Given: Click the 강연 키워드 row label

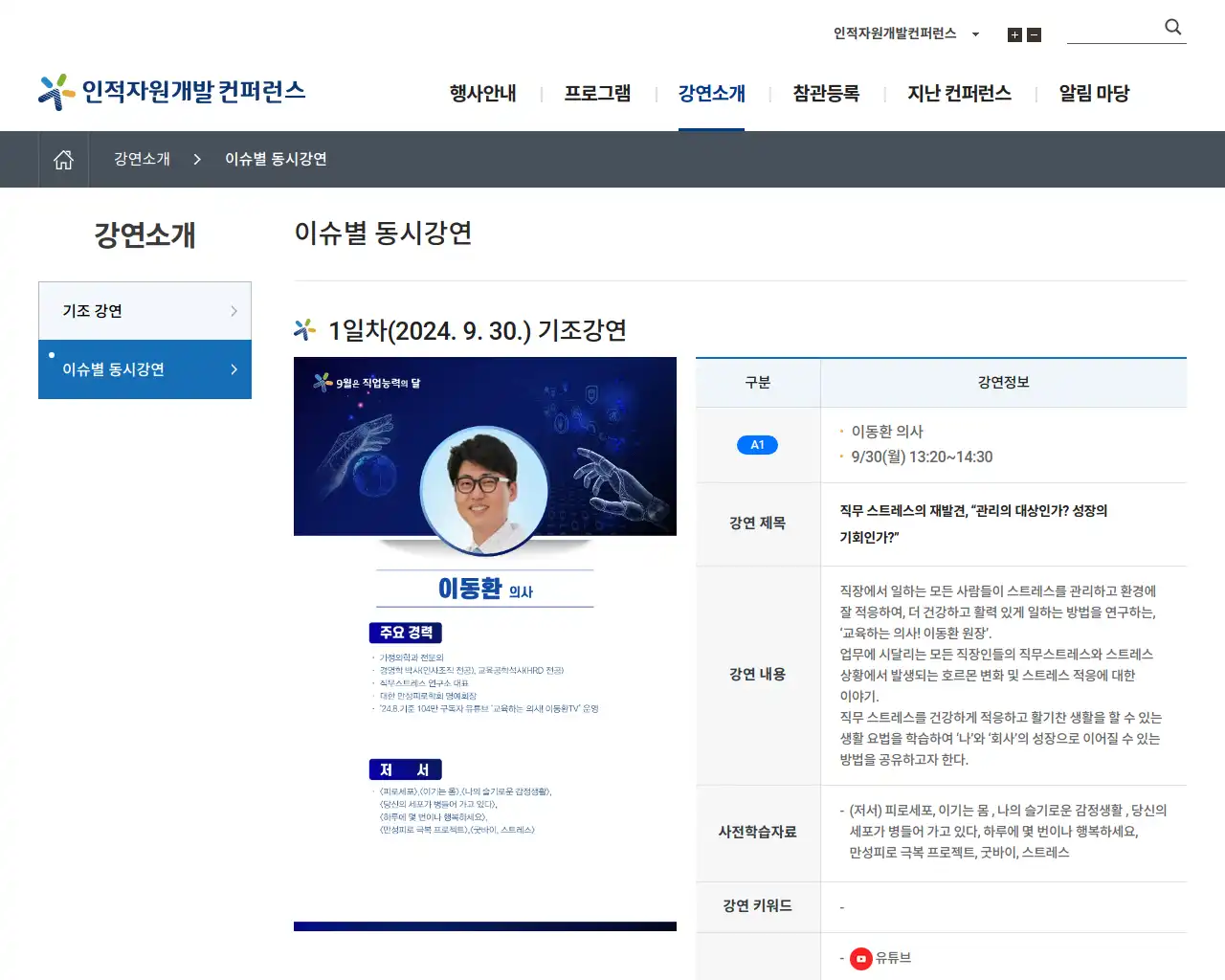Looking at the screenshot, I should click(757, 906).
